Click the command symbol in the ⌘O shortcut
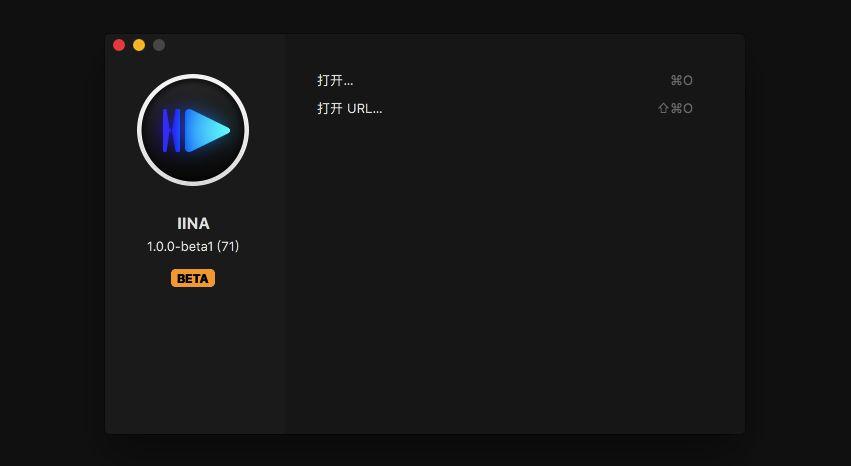The image size is (851, 466). tap(676, 81)
